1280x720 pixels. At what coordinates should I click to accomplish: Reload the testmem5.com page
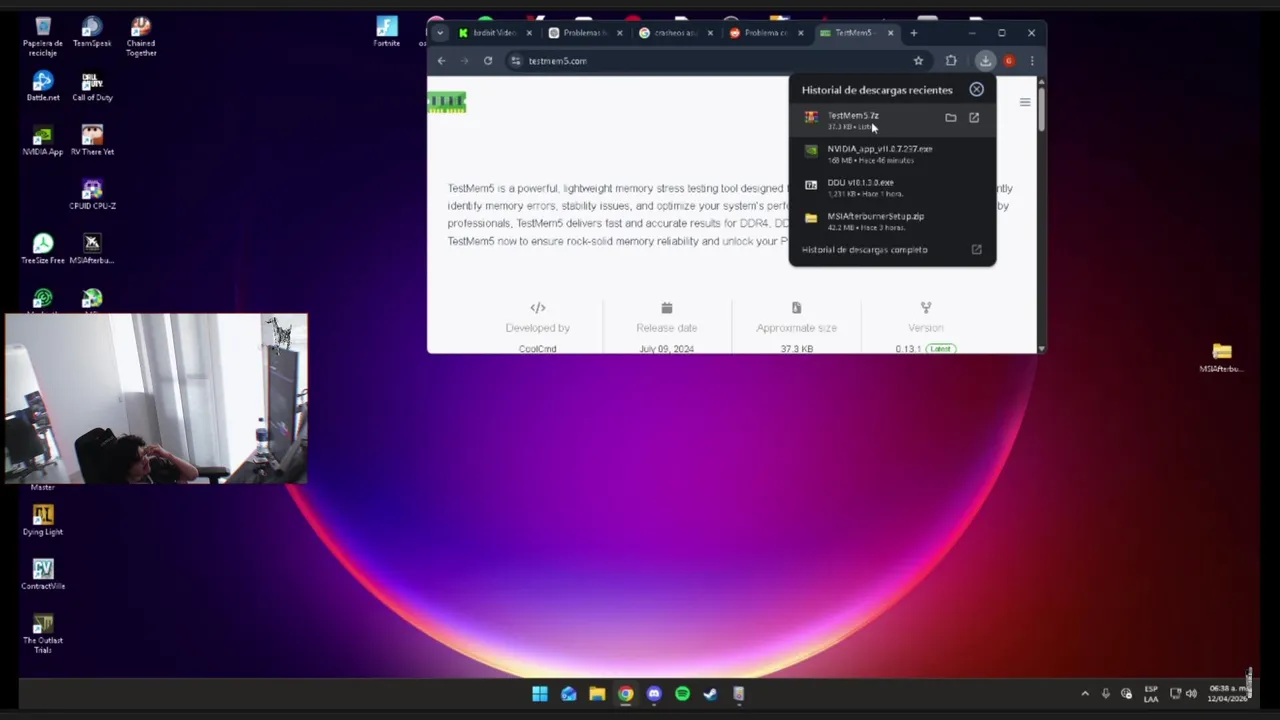pyautogui.click(x=488, y=61)
